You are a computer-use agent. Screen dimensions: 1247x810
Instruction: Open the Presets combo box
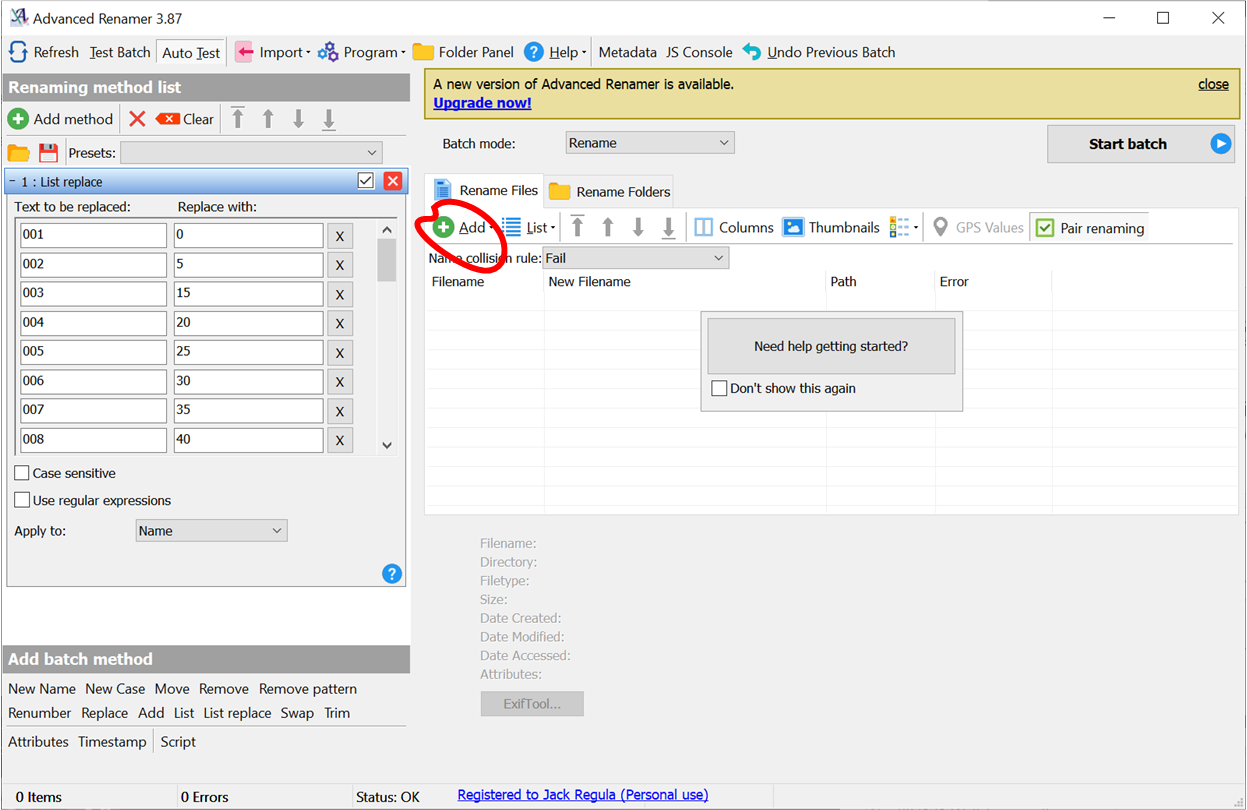[x=251, y=153]
